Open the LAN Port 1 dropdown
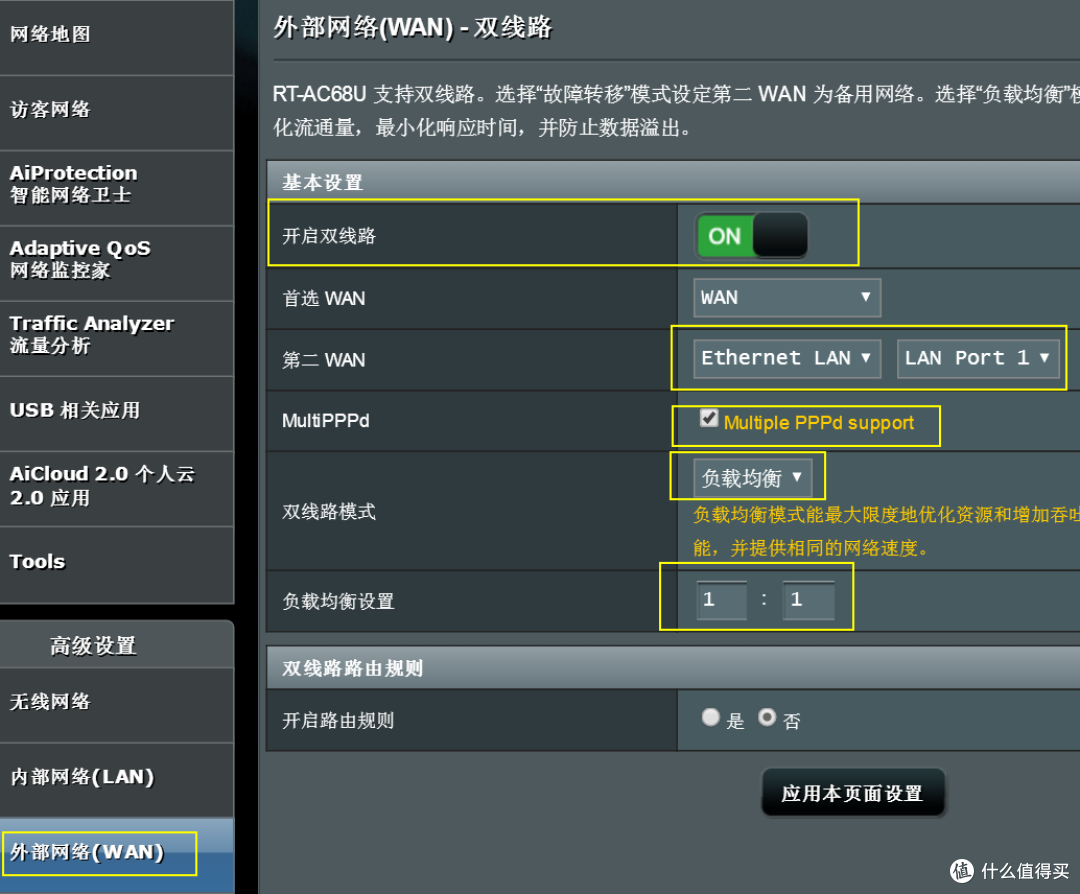This screenshot has height=894, width=1080. (x=978, y=358)
